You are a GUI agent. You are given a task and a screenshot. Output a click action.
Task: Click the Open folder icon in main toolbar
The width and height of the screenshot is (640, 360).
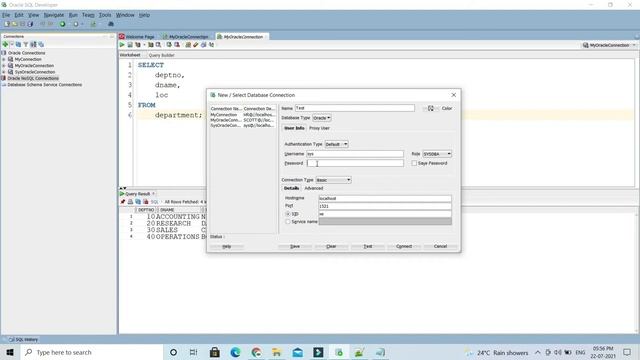click(x=14, y=24)
